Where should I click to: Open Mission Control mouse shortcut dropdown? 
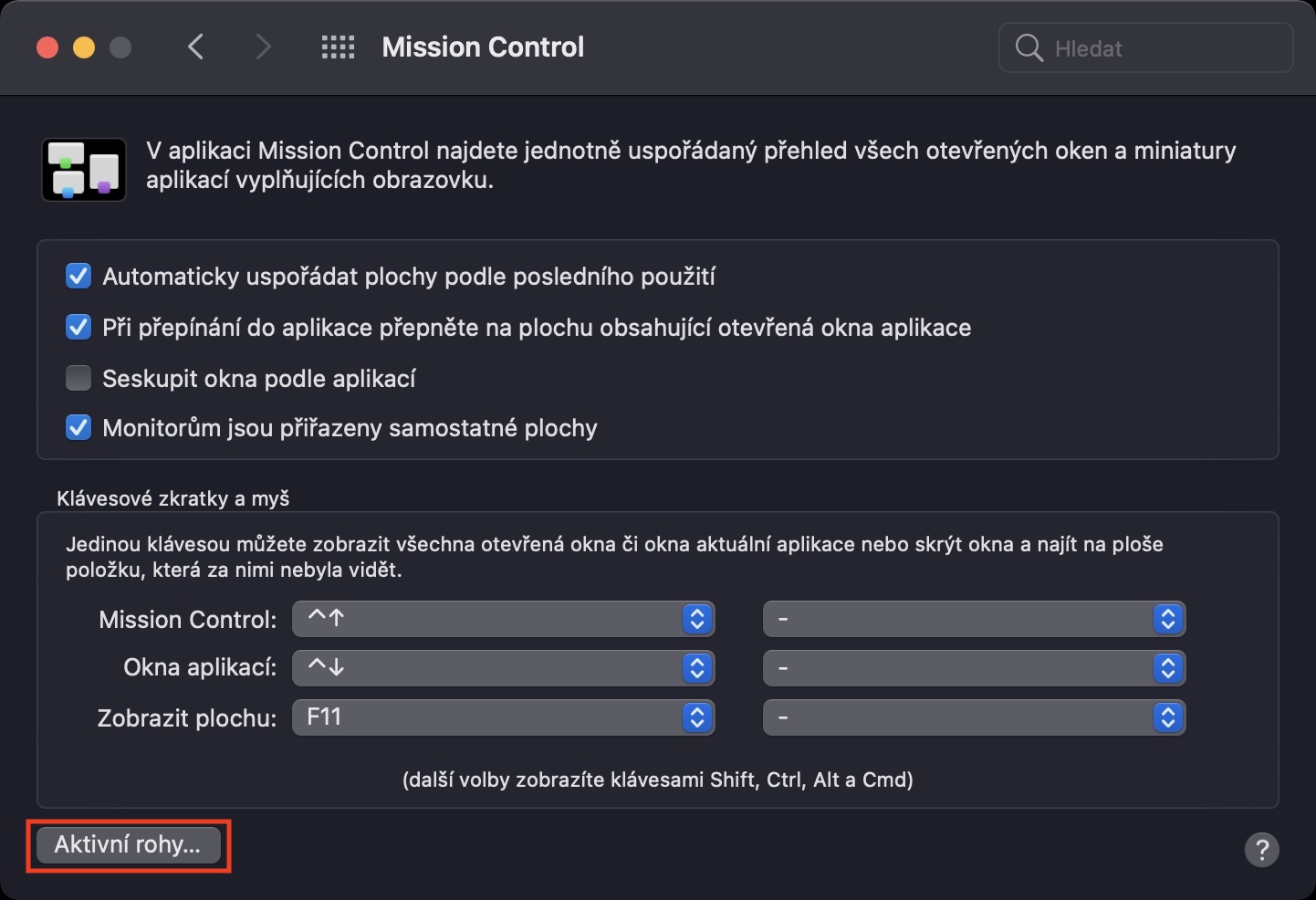[974, 619]
